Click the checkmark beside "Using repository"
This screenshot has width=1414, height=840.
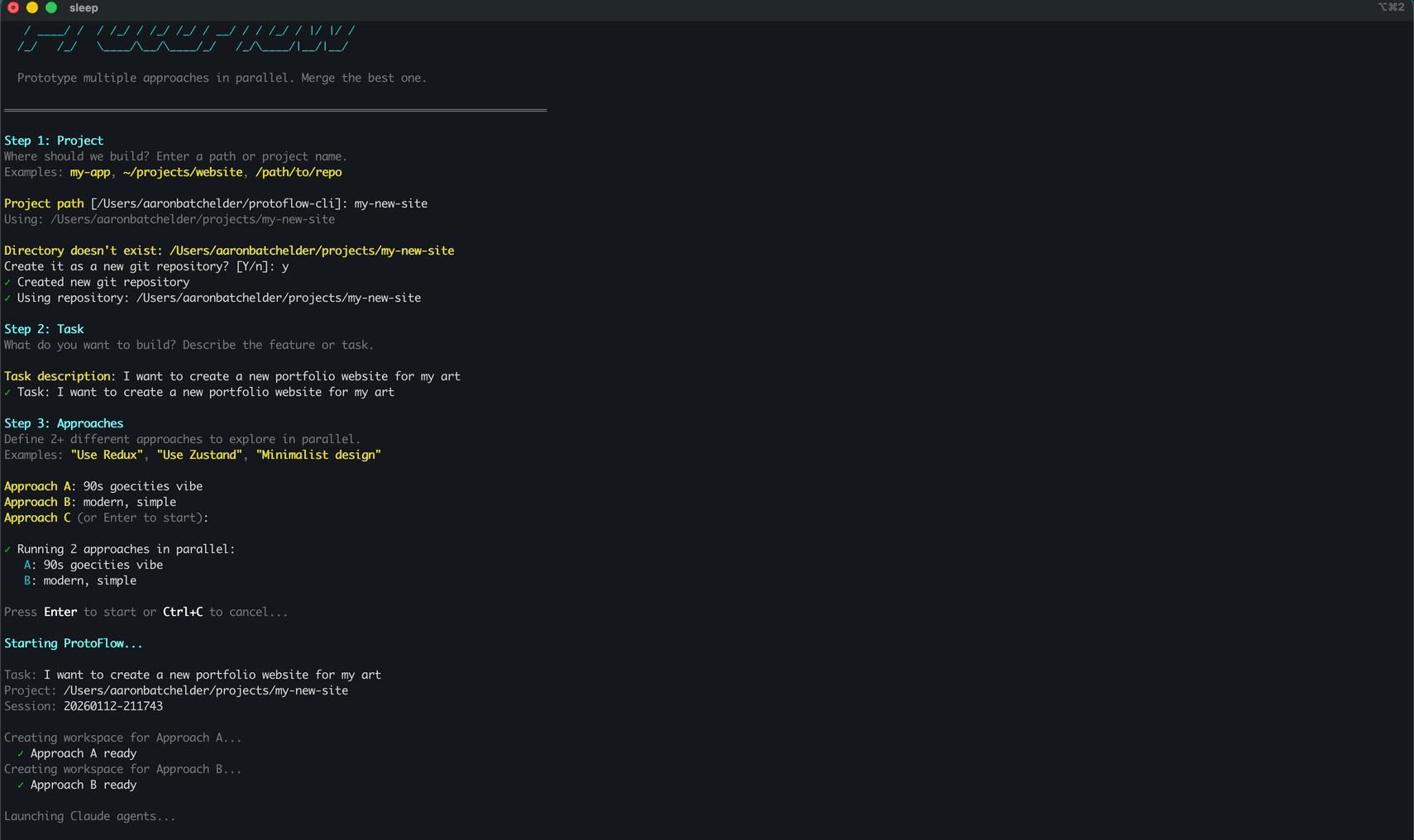(7, 298)
